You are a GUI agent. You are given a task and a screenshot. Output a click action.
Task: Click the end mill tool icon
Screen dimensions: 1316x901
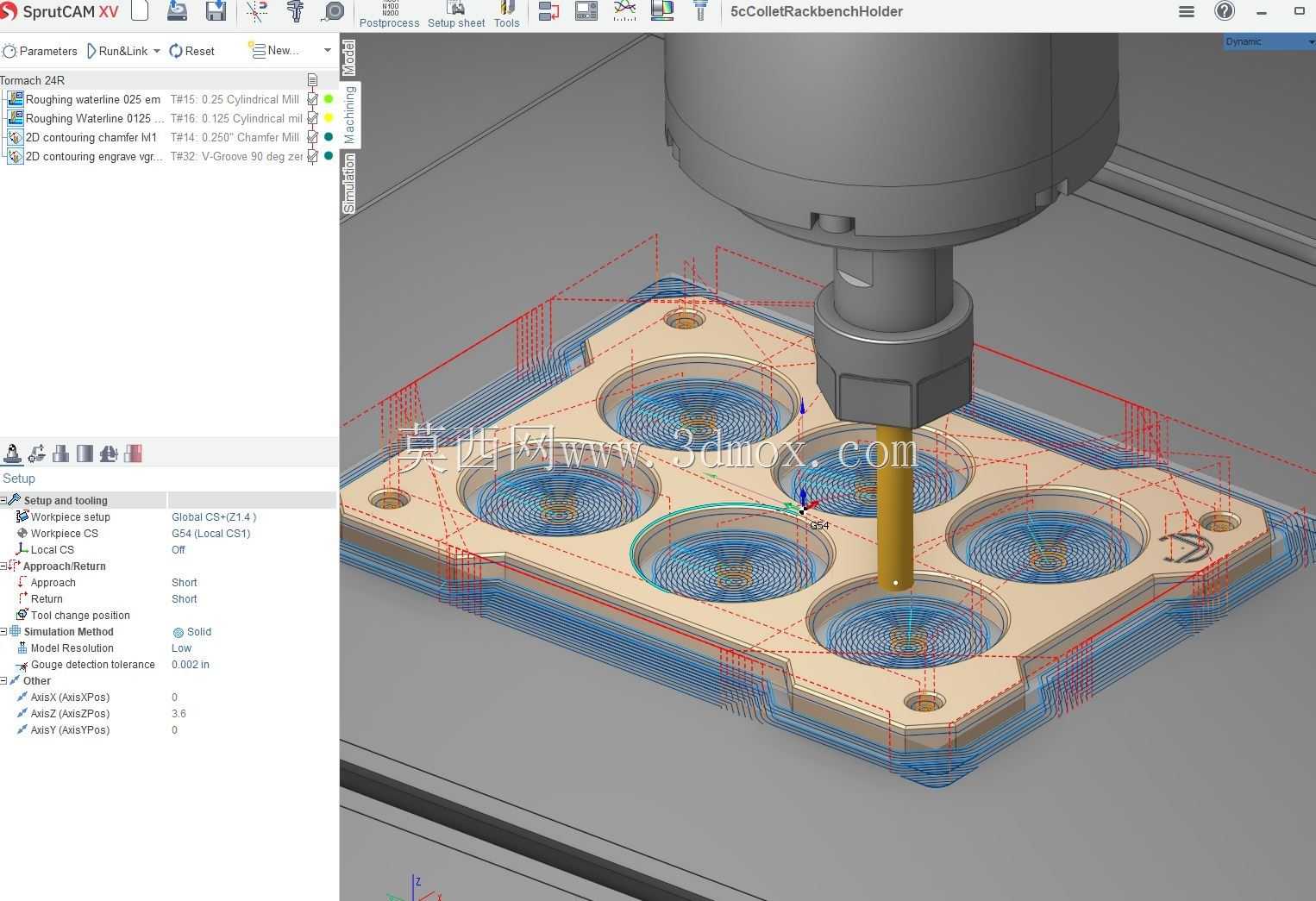pyautogui.click(x=700, y=11)
